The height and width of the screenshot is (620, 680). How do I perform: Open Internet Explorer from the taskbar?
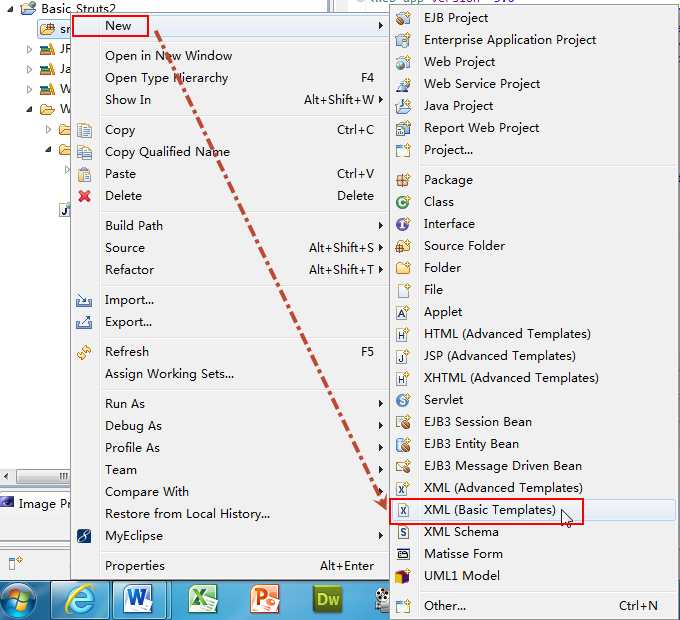pos(81,600)
